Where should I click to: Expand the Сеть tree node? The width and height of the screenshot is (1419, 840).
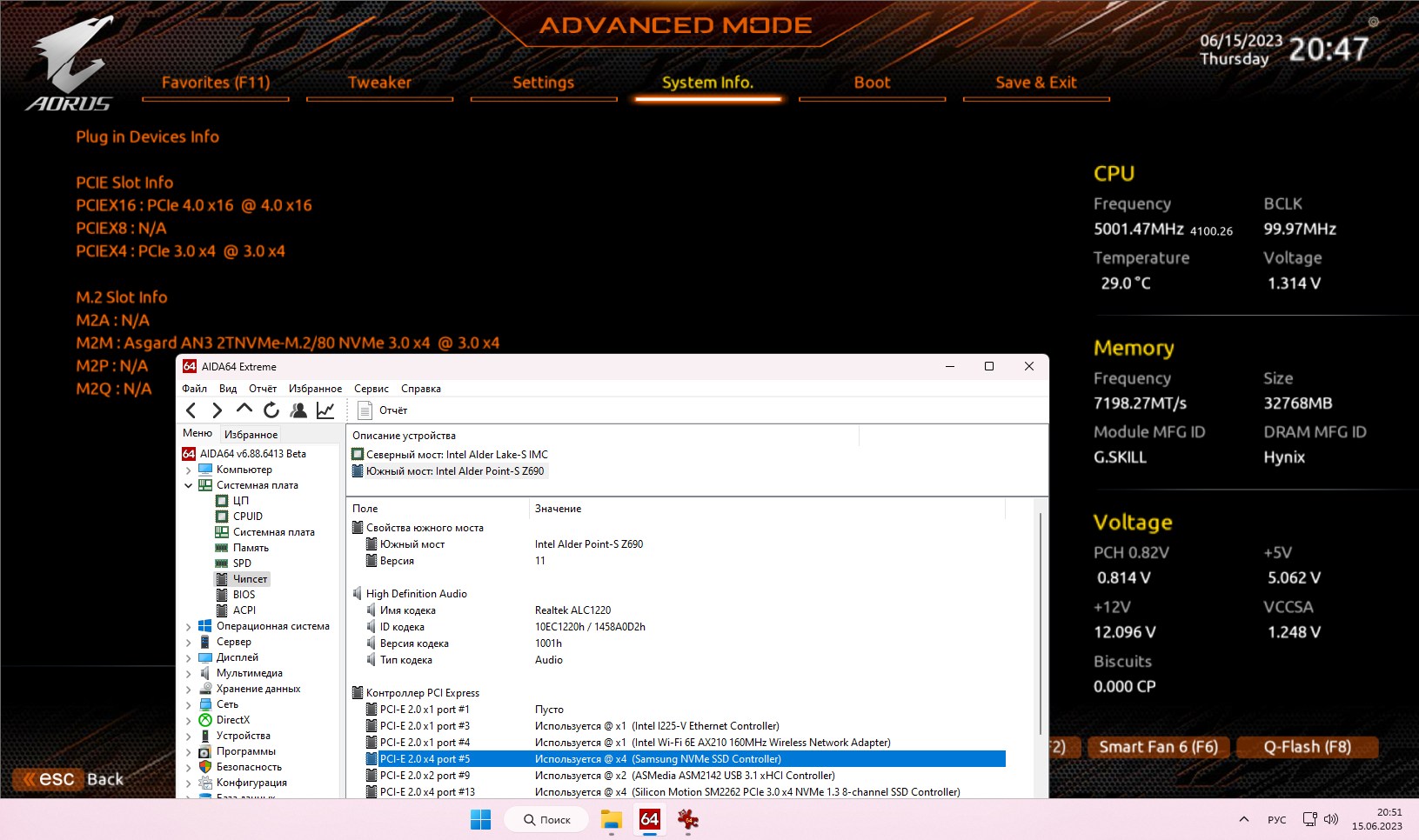tap(189, 704)
